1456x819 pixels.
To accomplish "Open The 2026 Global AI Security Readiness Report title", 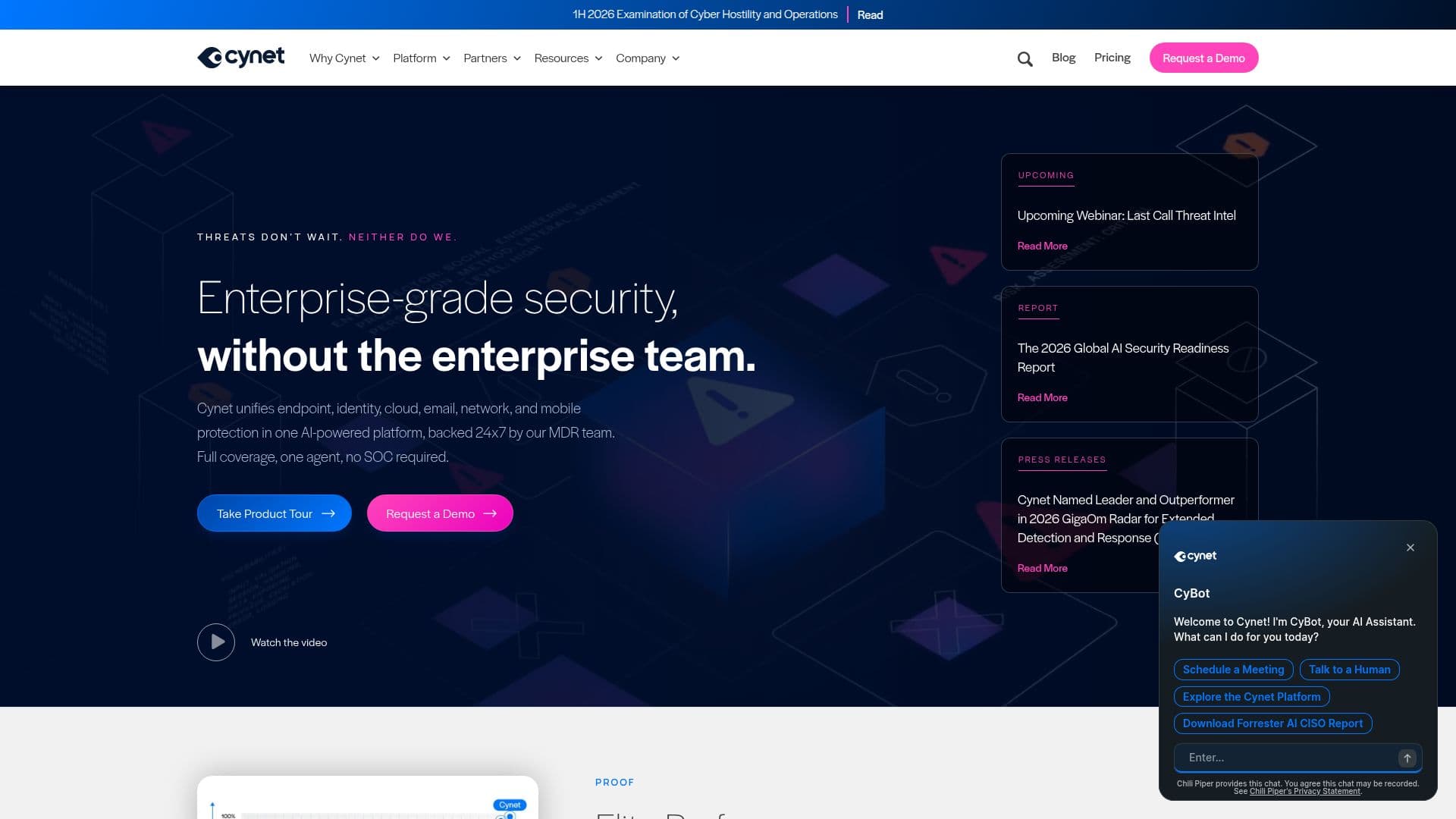I will point(1123,357).
